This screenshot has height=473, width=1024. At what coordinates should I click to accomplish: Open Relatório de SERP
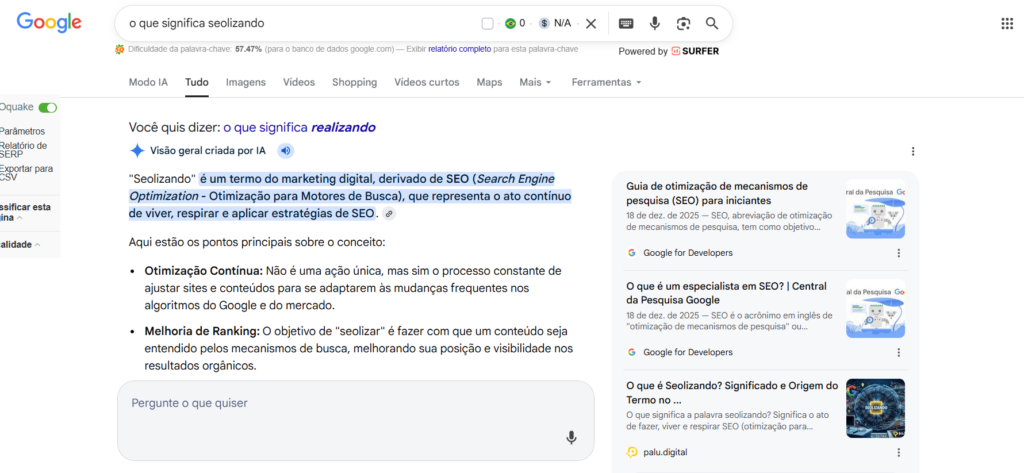pos(24,150)
